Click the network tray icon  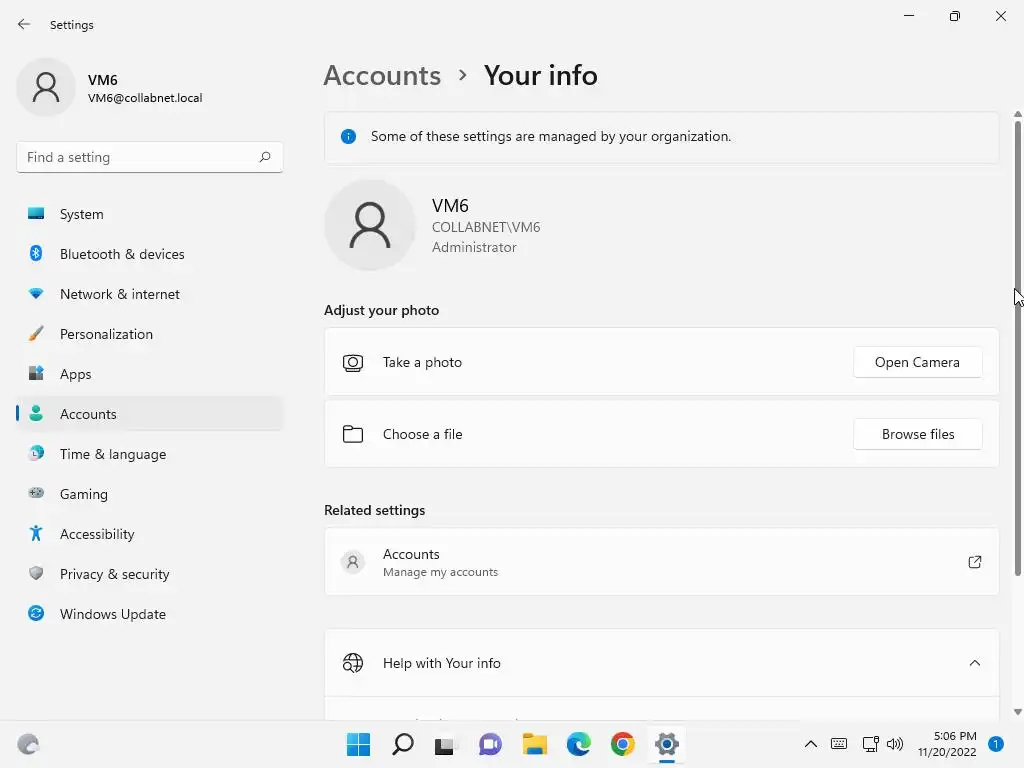pyautogui.click(x=870, y=744)
